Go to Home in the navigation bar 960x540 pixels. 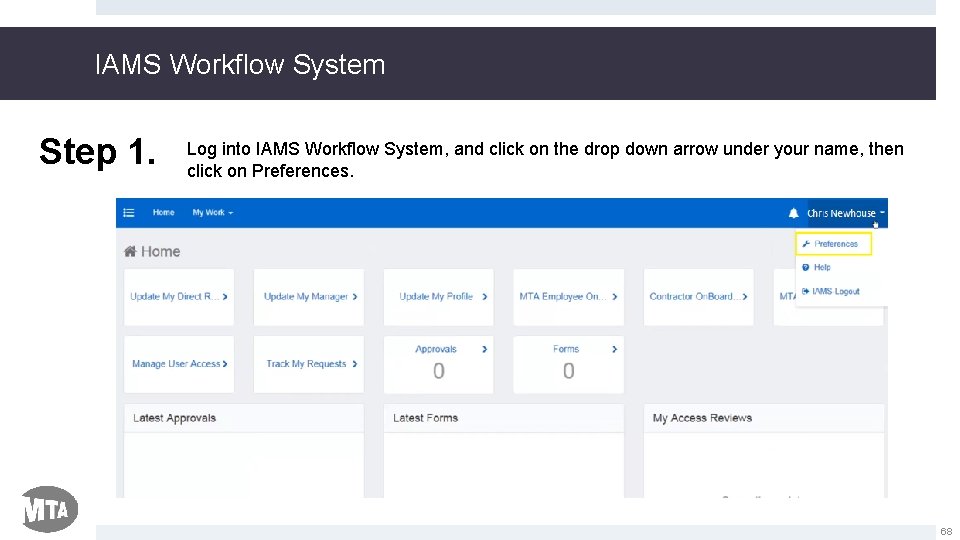[163, 212]
